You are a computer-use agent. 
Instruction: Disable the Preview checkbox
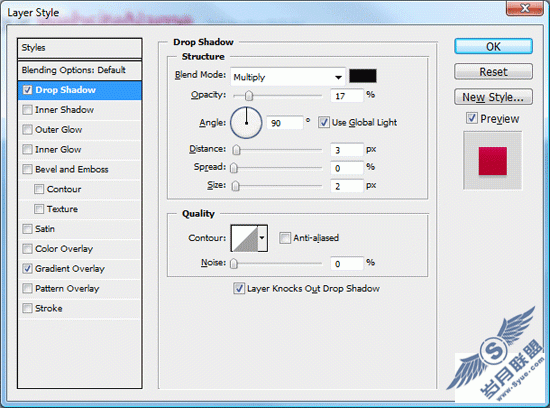click(472, 118)
